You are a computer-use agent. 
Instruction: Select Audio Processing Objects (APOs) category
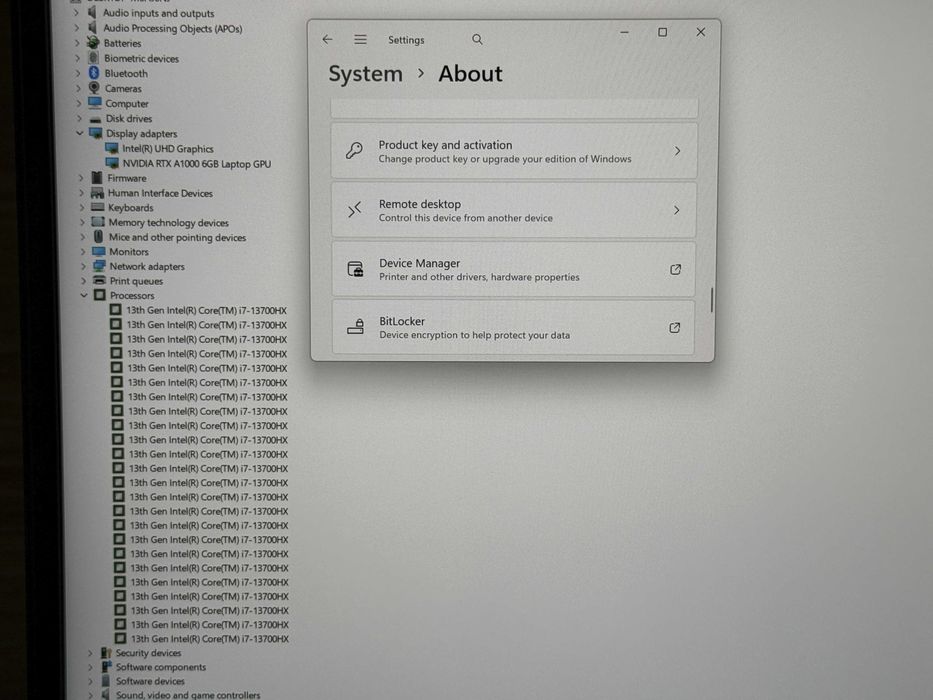tap(173, 28)
